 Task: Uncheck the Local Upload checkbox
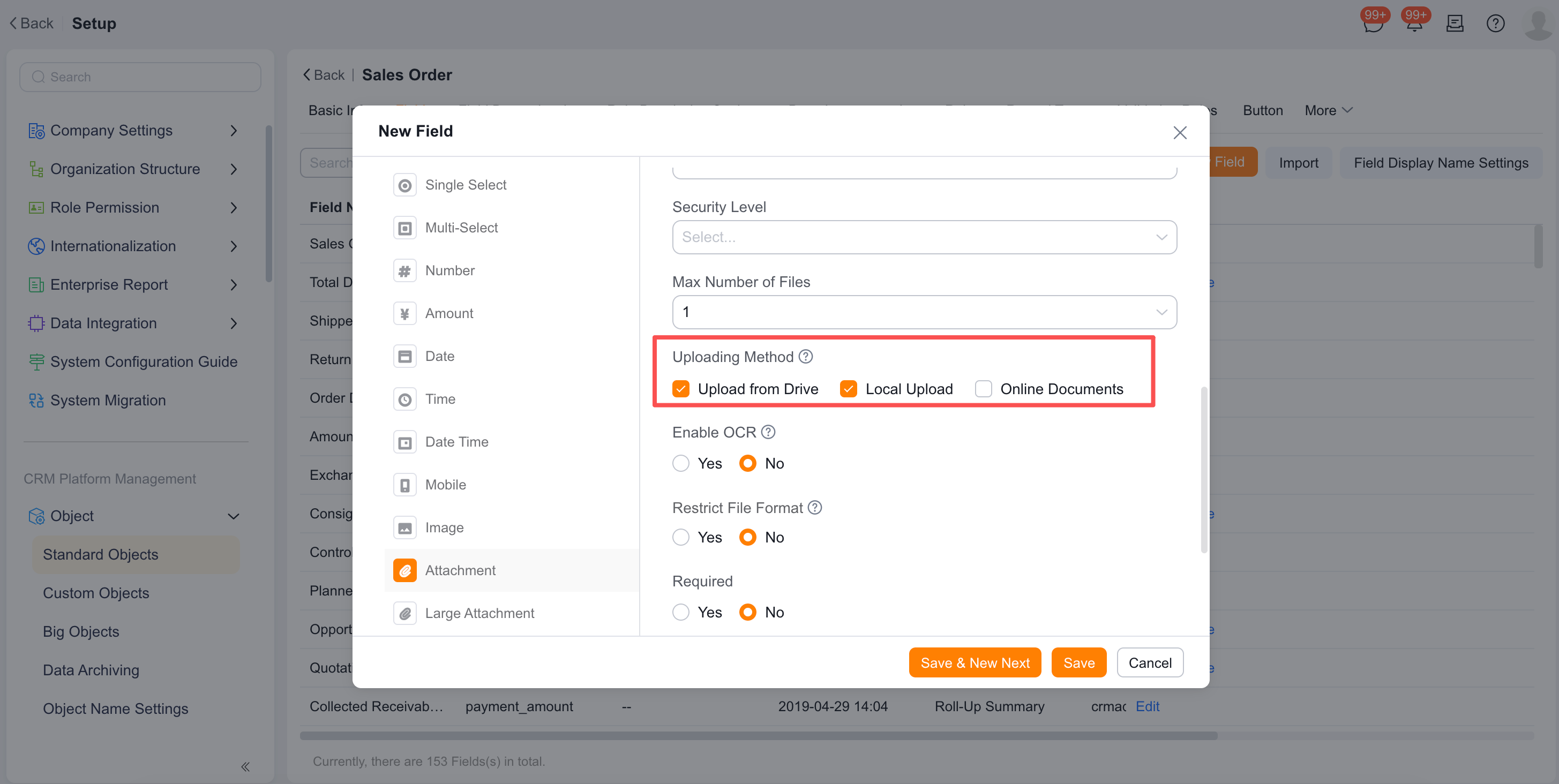pyautogui.click(x=849, y=389)
